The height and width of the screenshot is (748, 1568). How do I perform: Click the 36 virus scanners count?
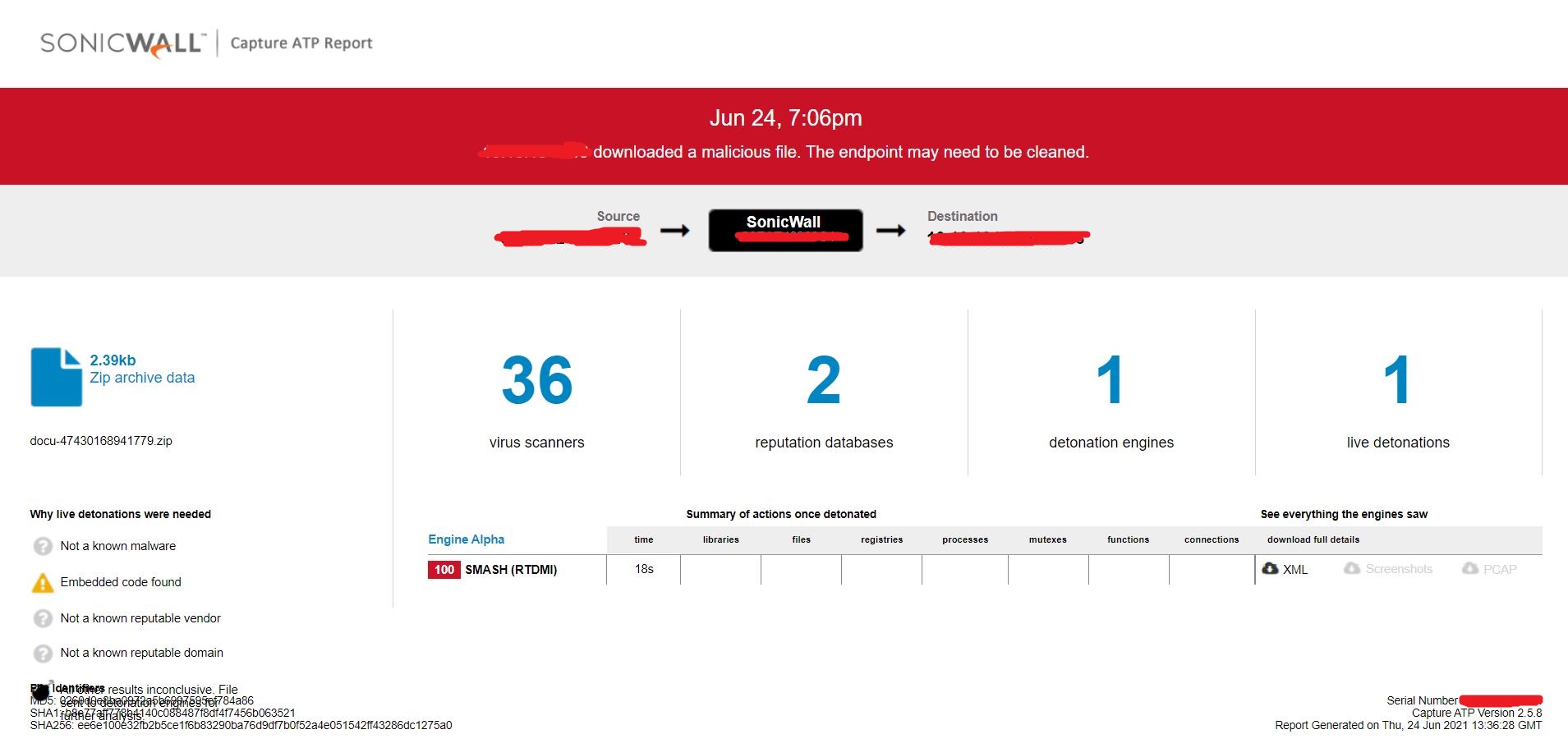click(537, 380)
